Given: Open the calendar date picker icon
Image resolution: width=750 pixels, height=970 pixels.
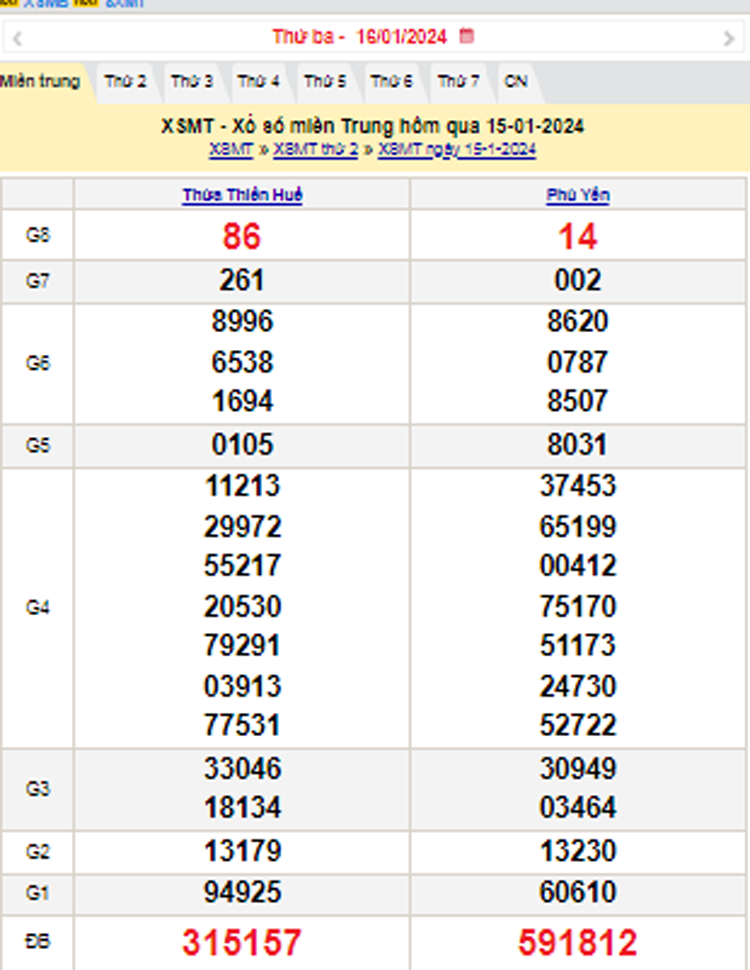Looking at the screenshot, I should point(467,36).
